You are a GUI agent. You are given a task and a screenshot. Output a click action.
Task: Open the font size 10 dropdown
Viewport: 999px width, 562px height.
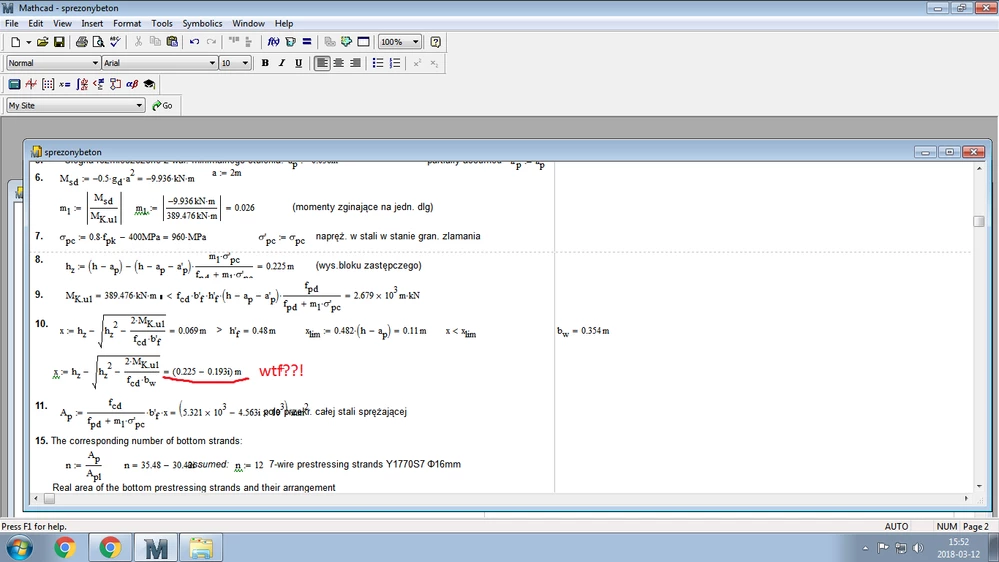click(x=245, y=63)
